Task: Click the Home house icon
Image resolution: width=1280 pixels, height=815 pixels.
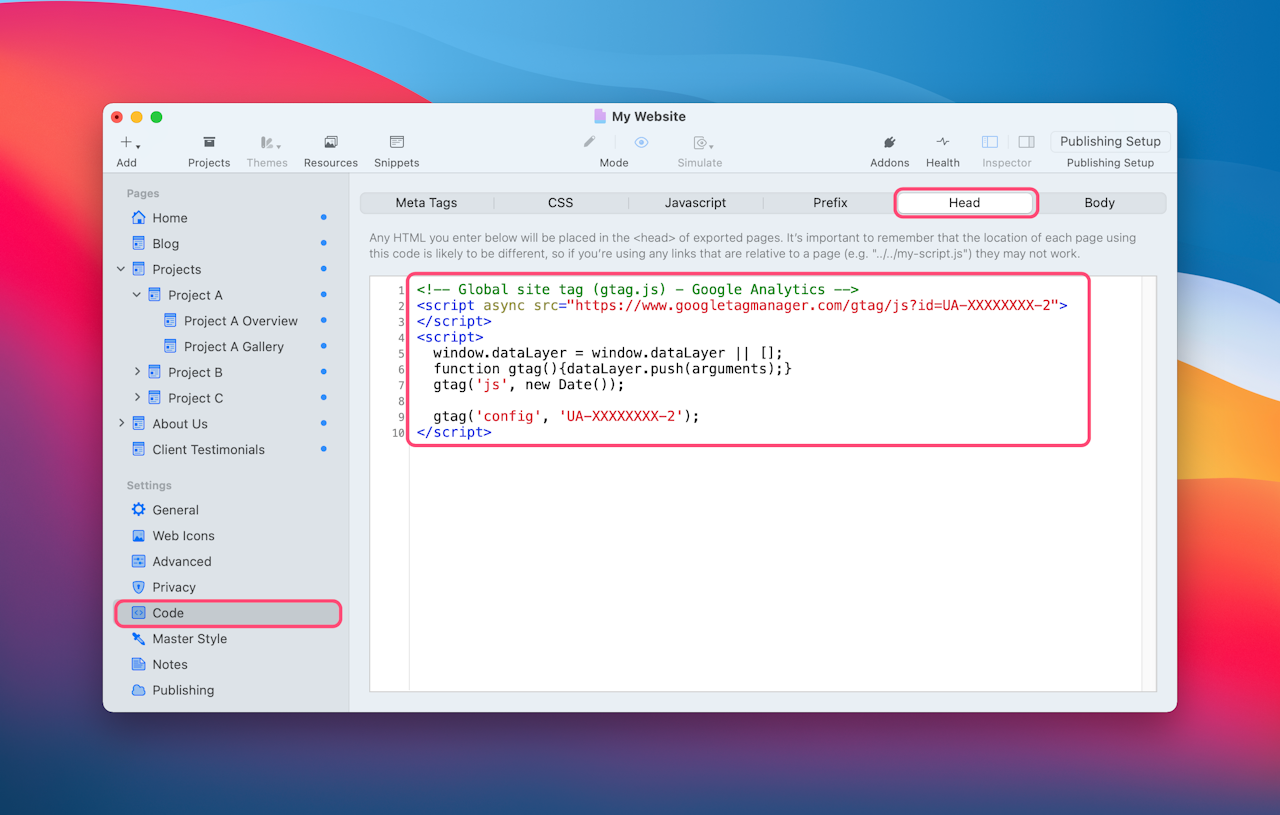Action: (139, 218)
